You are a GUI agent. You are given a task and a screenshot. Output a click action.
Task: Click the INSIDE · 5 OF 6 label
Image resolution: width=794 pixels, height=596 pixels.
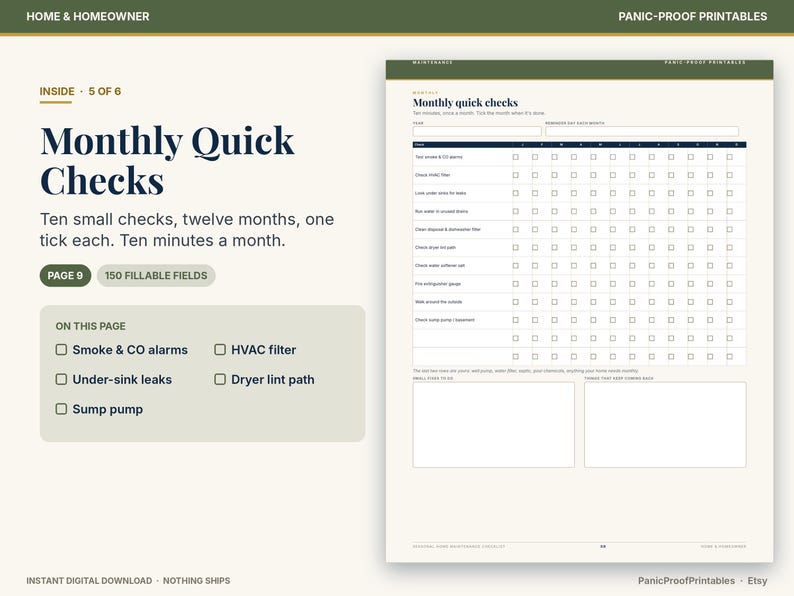pos(80,92)
